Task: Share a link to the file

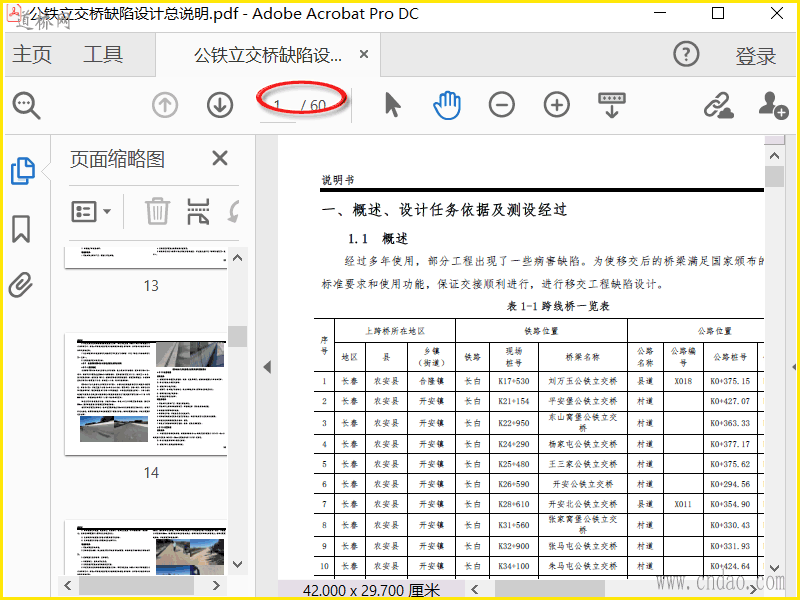Action: click(x=718, y=106)
